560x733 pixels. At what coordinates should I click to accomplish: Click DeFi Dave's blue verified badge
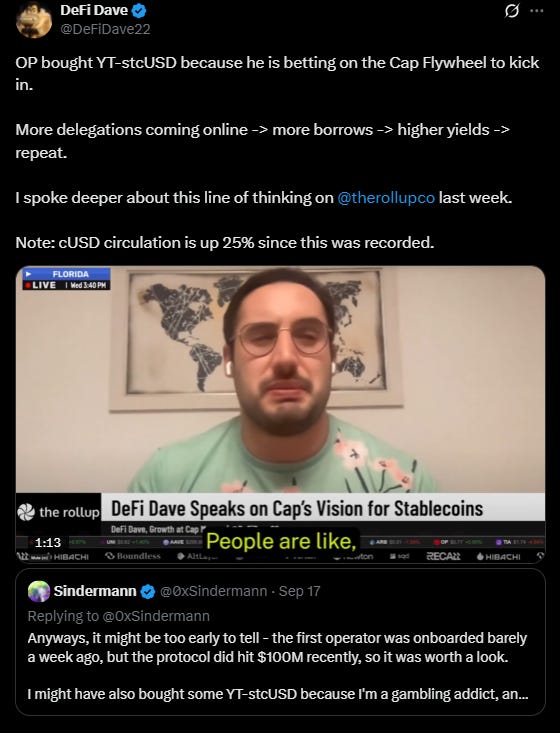pyautogui.click(x=139, y=10)
